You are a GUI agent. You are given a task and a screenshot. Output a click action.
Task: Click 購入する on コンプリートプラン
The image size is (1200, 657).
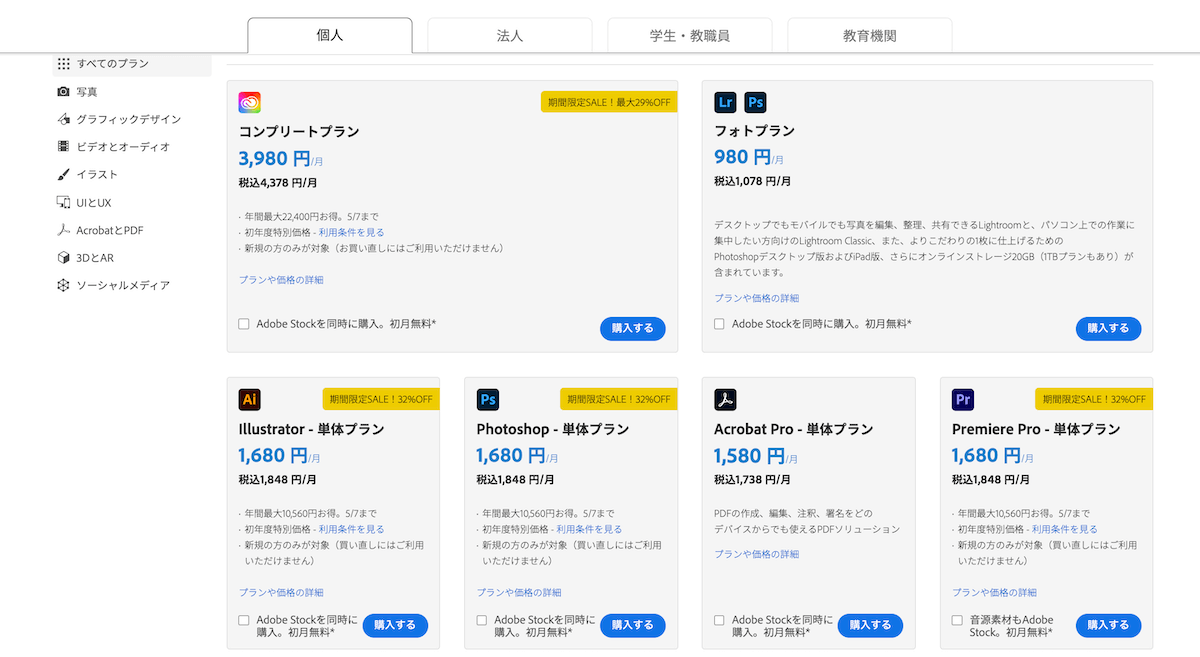(x=633, y=328)
